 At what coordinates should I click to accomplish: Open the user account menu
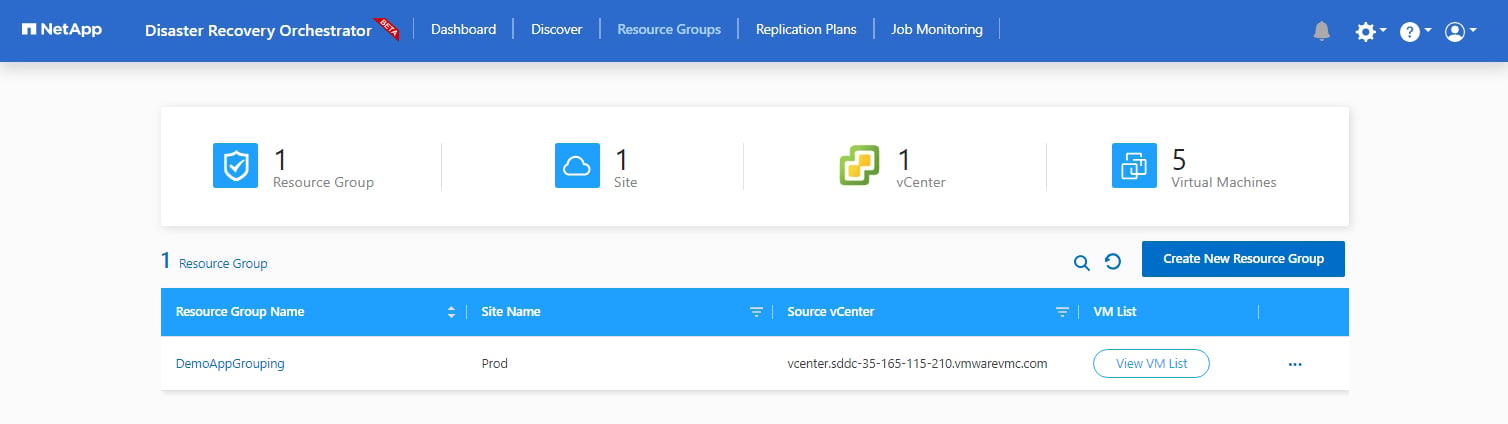click(1460, 31)
